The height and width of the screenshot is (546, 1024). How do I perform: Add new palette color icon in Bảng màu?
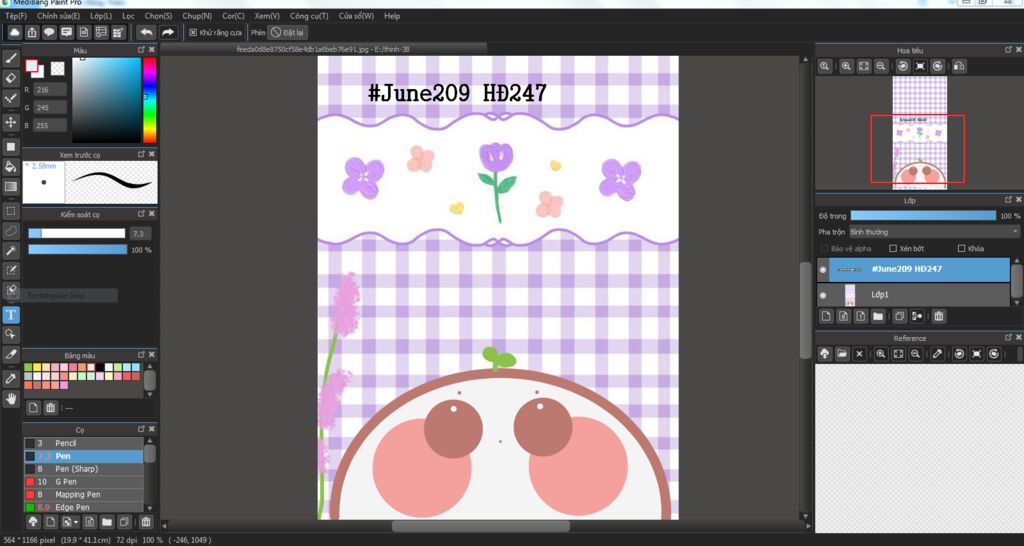[33, 408]
